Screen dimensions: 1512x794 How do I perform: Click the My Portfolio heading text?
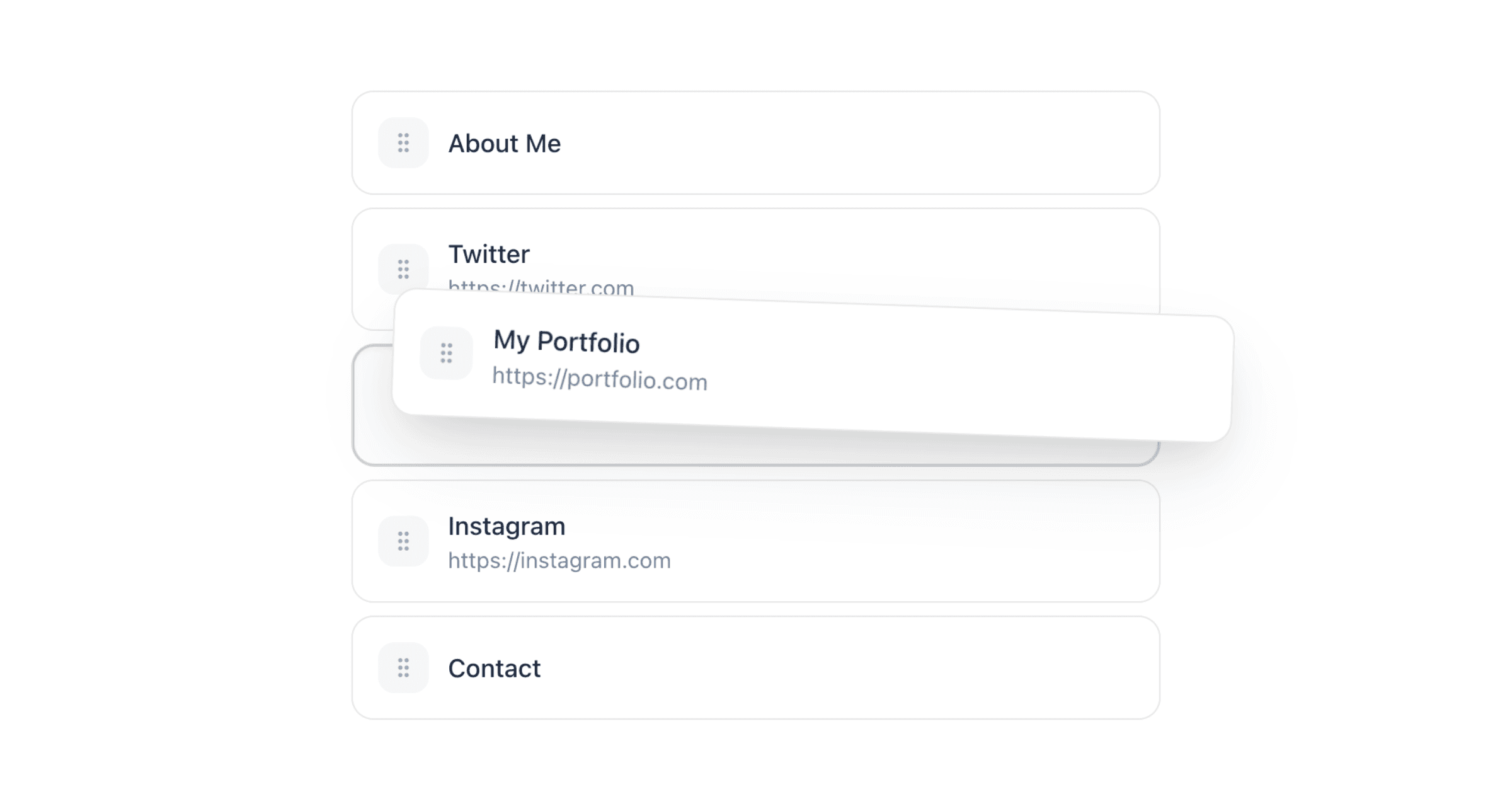[566, 342]
